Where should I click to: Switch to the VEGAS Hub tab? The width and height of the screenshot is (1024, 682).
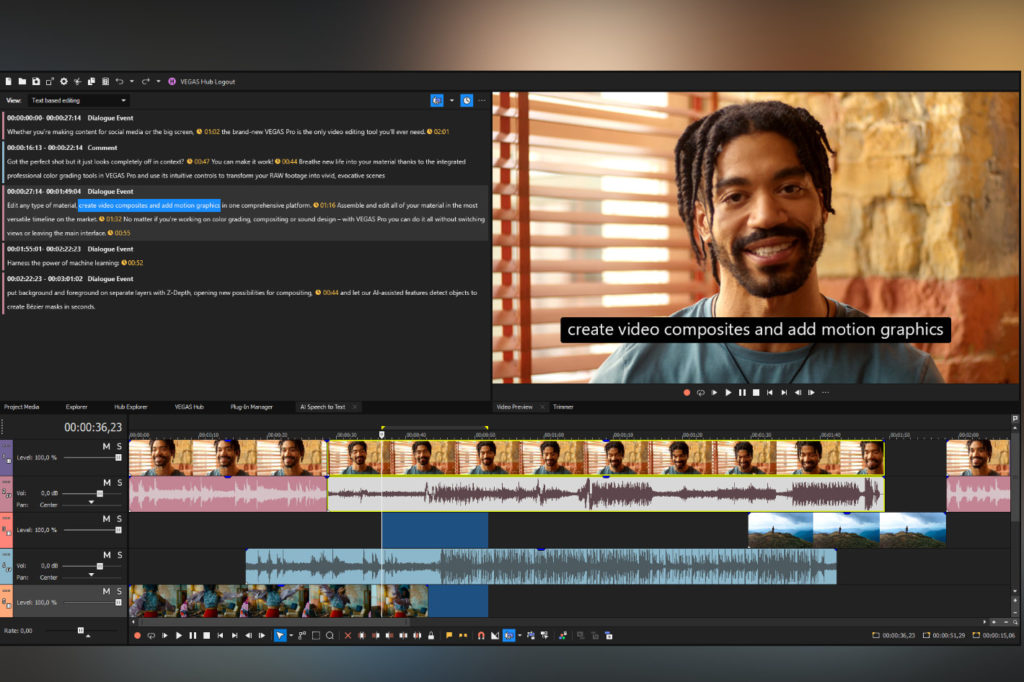[x=189, y=407]
